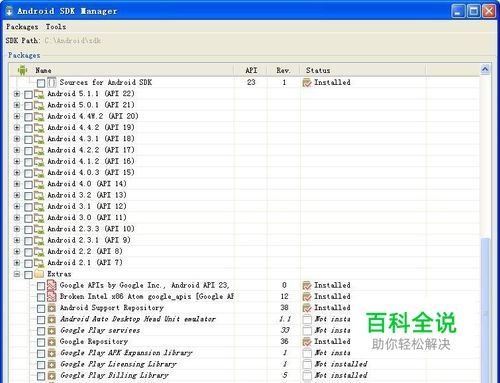
Task: Click the API column header
Action: [x=251, y=70]
